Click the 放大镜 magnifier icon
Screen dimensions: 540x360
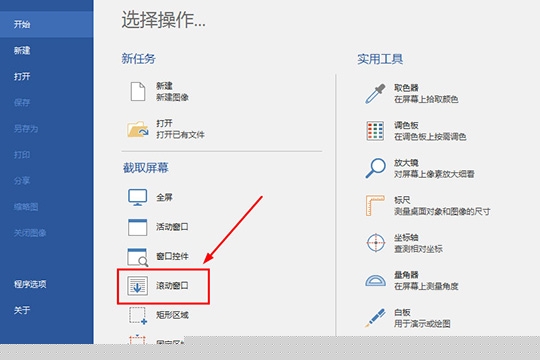click(x=375, y=168)
